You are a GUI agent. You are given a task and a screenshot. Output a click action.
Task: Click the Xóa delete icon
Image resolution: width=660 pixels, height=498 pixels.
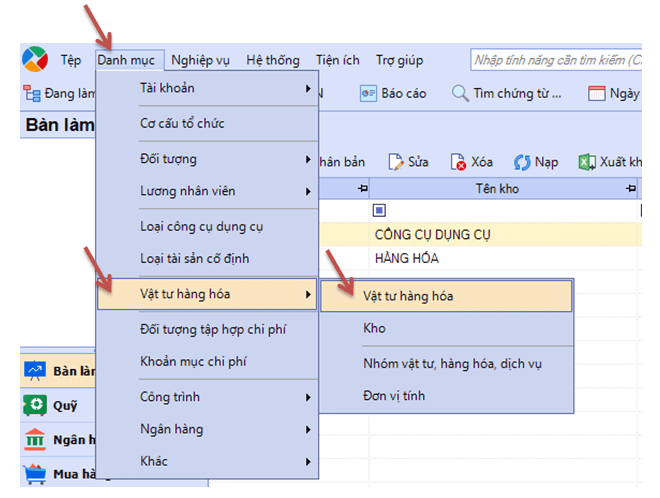pyautogui.click(x=458, y=162)
